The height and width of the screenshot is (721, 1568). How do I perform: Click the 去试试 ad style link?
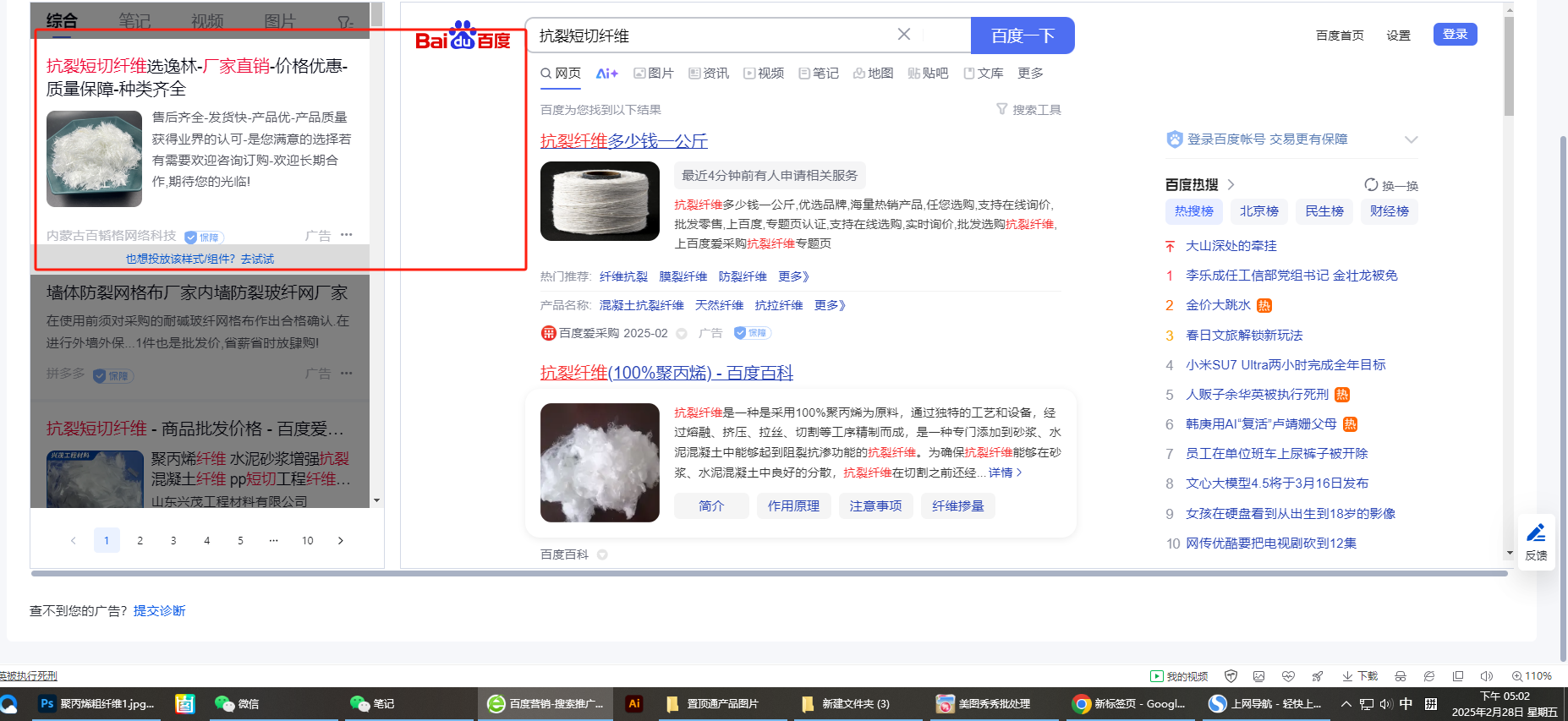tap(257, 259)
